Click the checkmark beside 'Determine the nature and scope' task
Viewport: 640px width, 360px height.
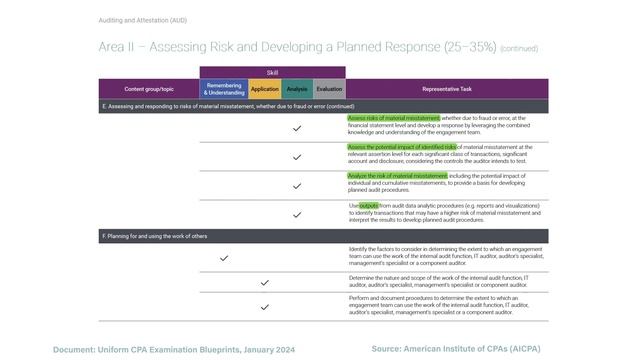click(264, 282)
